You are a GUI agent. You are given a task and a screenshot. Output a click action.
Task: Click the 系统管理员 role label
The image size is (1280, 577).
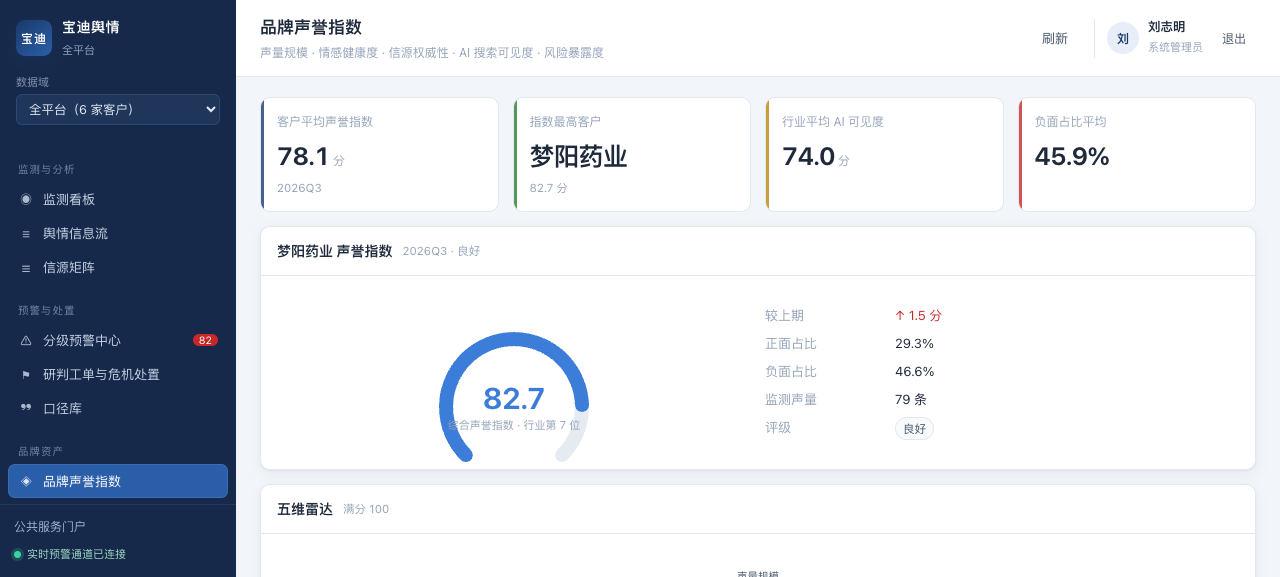(1175, 47)
